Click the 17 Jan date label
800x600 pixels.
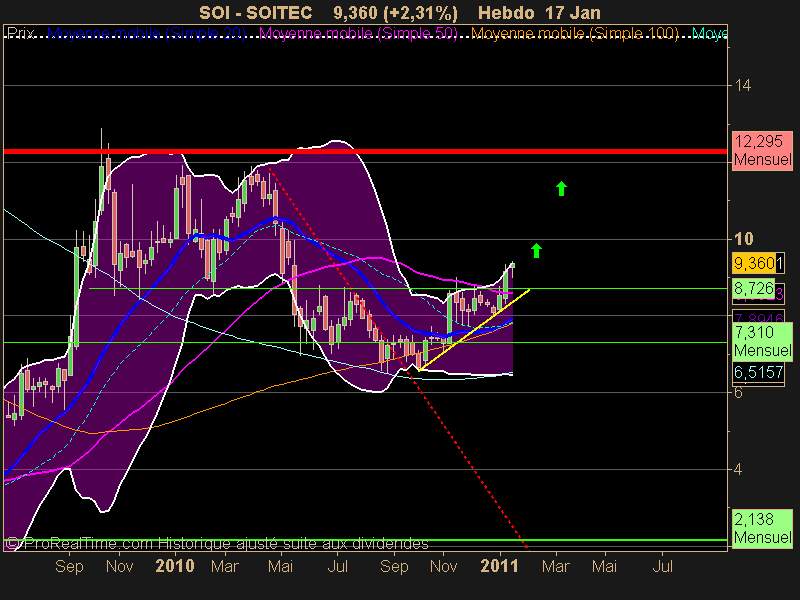click(572, 12)
